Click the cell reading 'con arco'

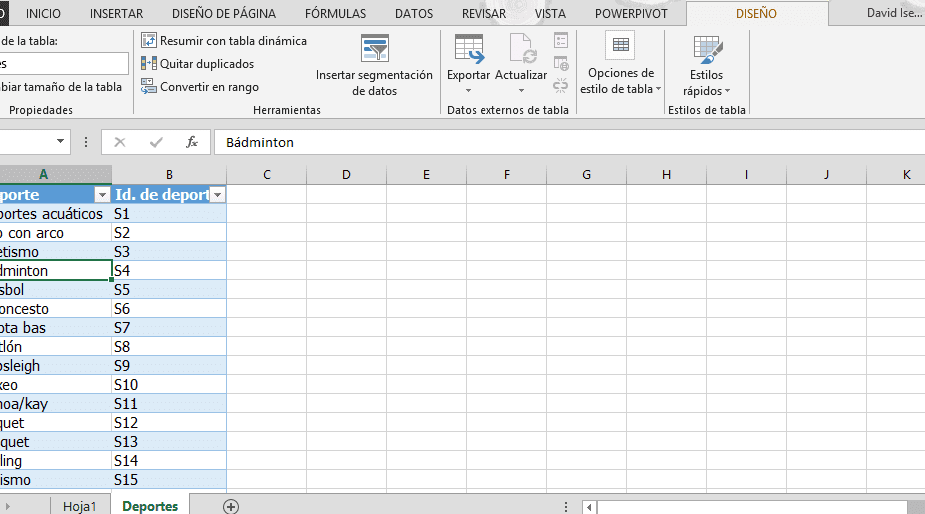point(55,233)
